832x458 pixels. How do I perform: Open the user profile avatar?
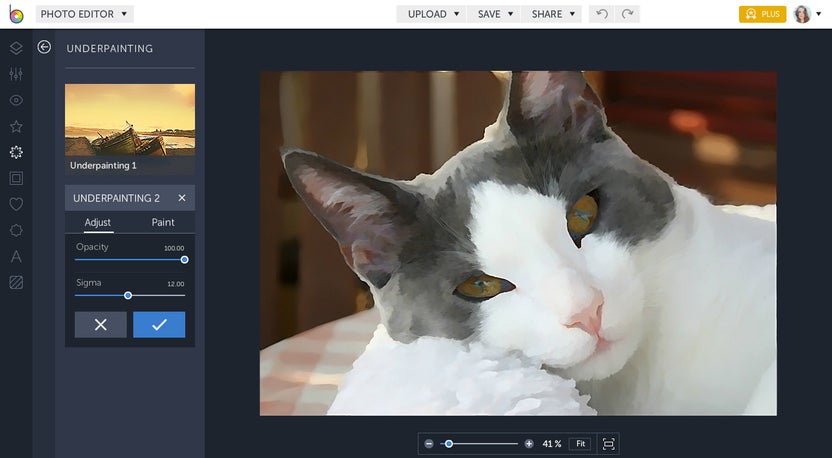[x=802, y=14]
